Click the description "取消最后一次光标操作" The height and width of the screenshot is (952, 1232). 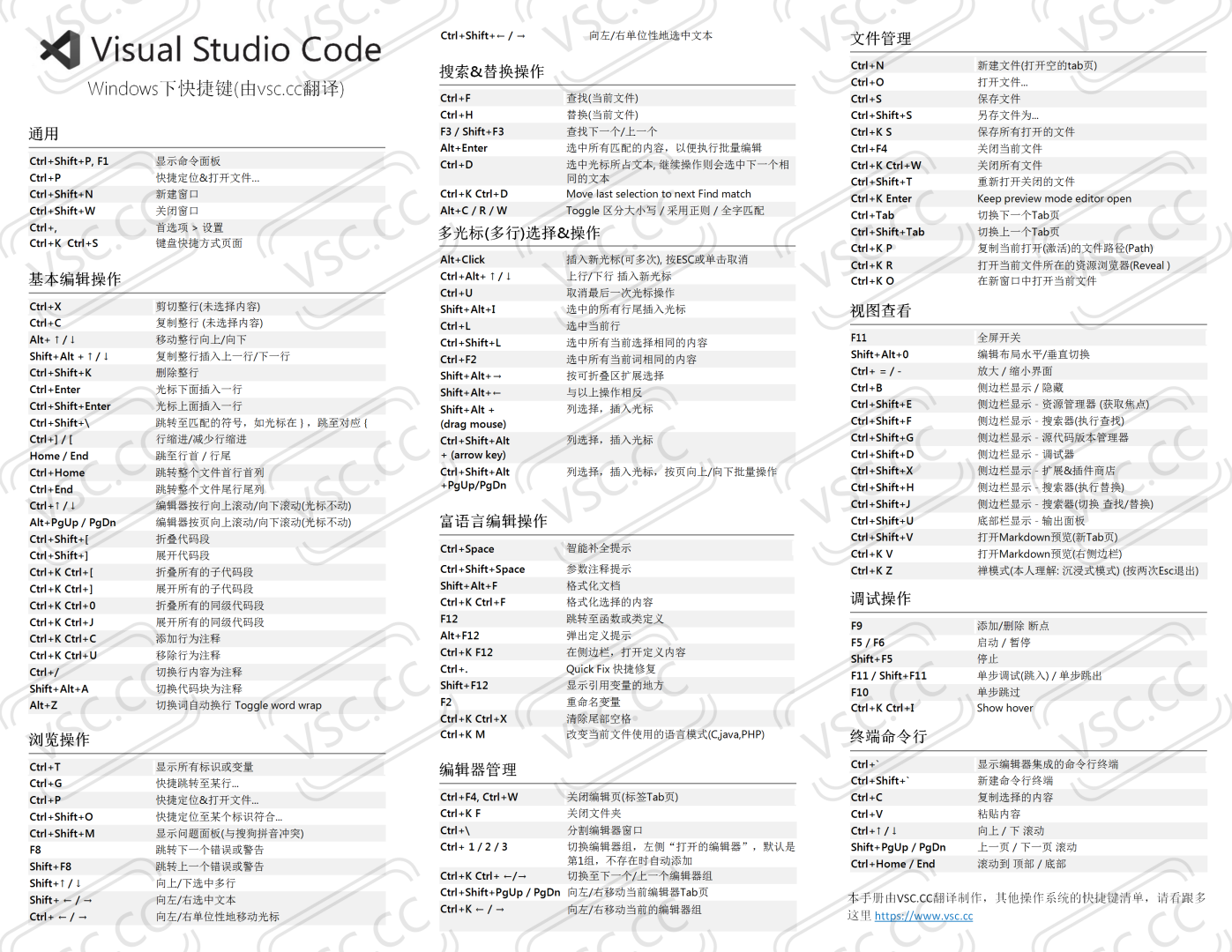tap(621, 293)
